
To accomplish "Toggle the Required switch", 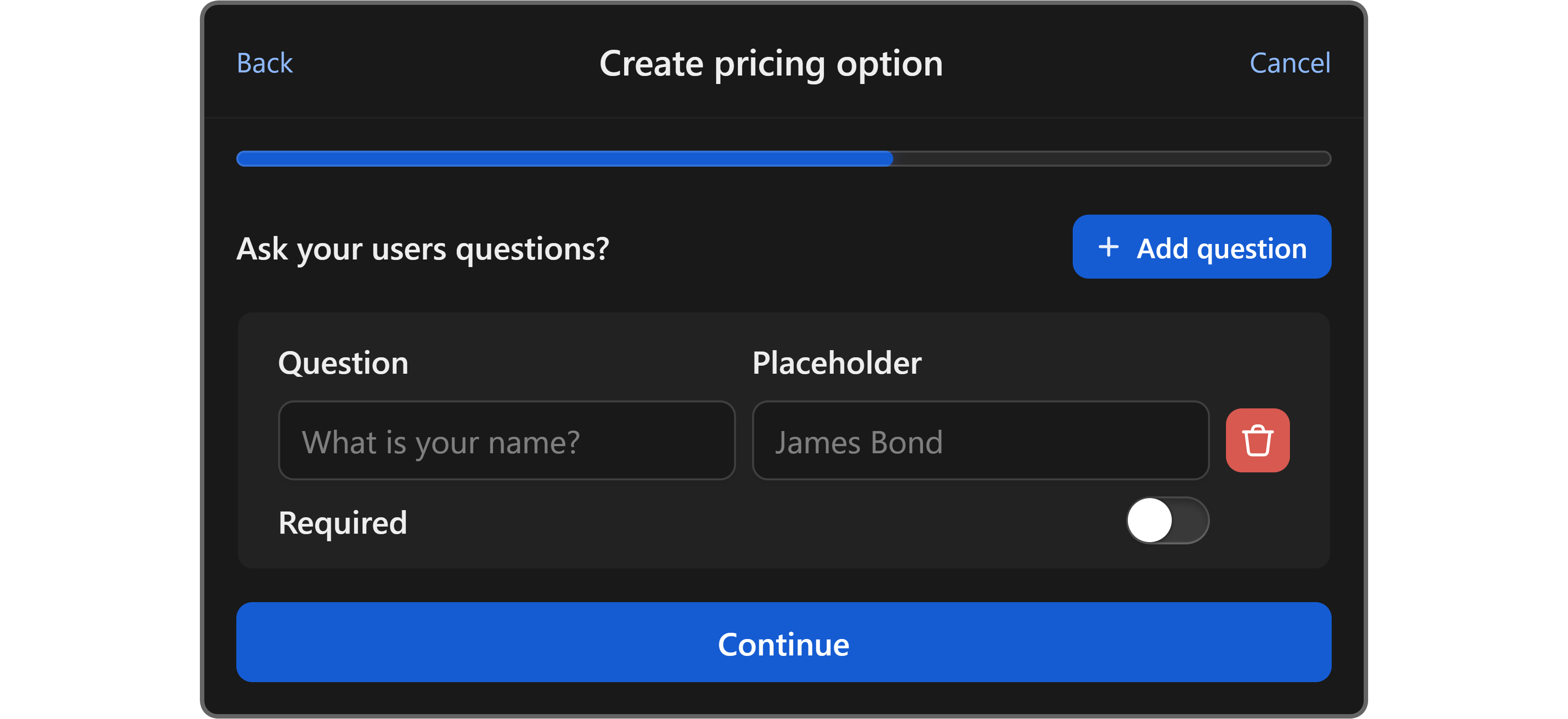I will (1167, 520).
